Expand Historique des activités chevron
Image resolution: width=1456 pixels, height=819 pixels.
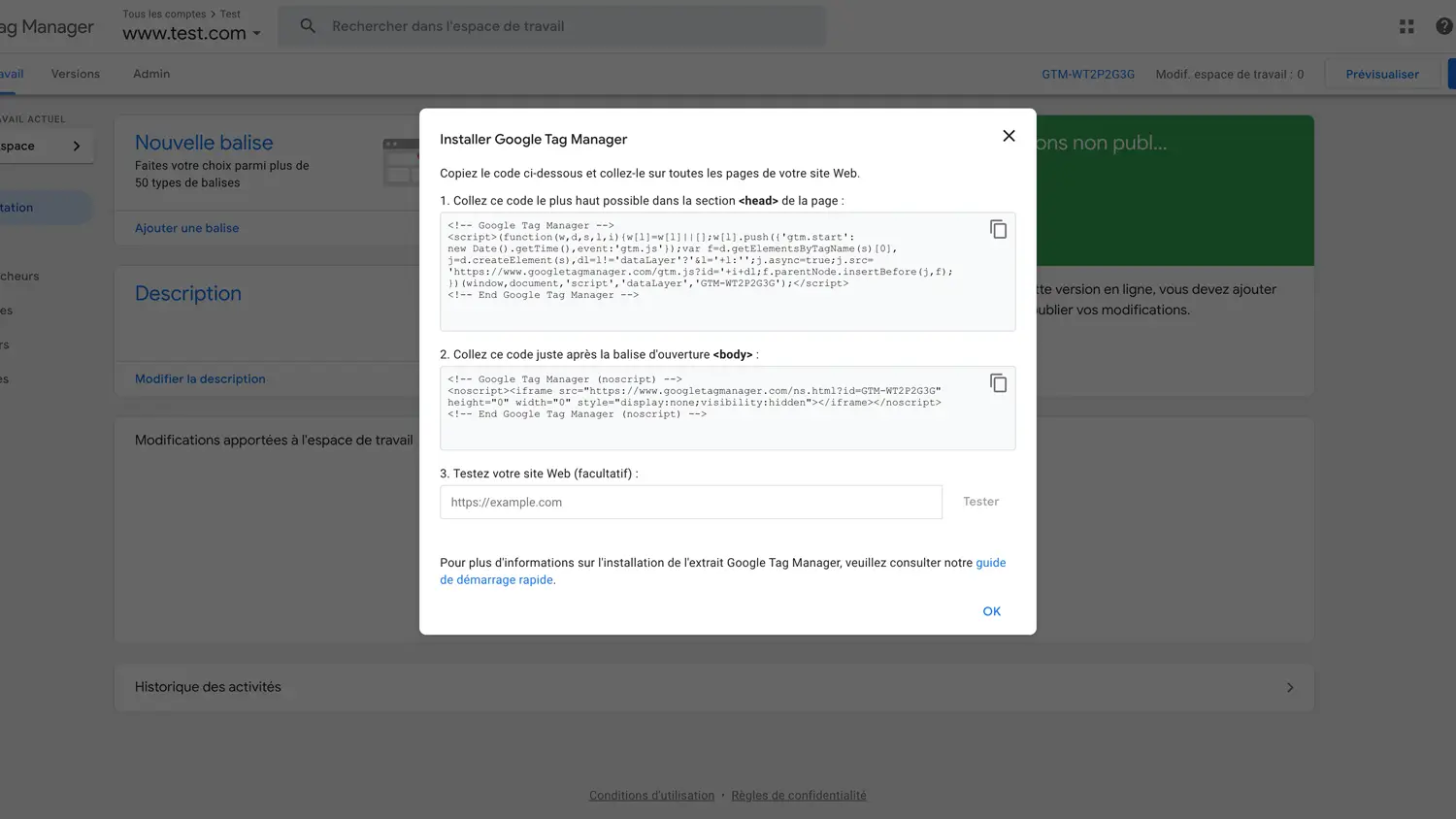coord(1290,687)
